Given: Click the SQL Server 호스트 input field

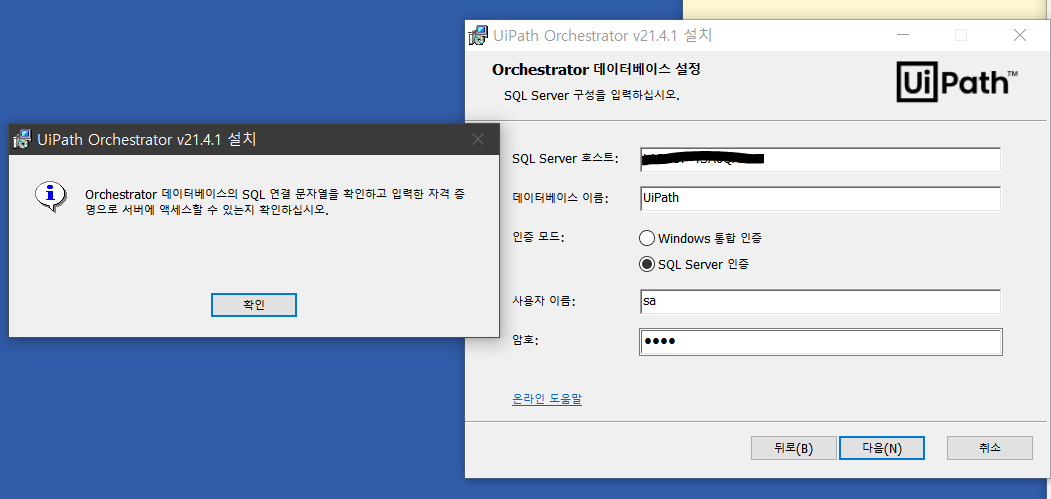Looking at the screenshot, I should tap(820, 160).
